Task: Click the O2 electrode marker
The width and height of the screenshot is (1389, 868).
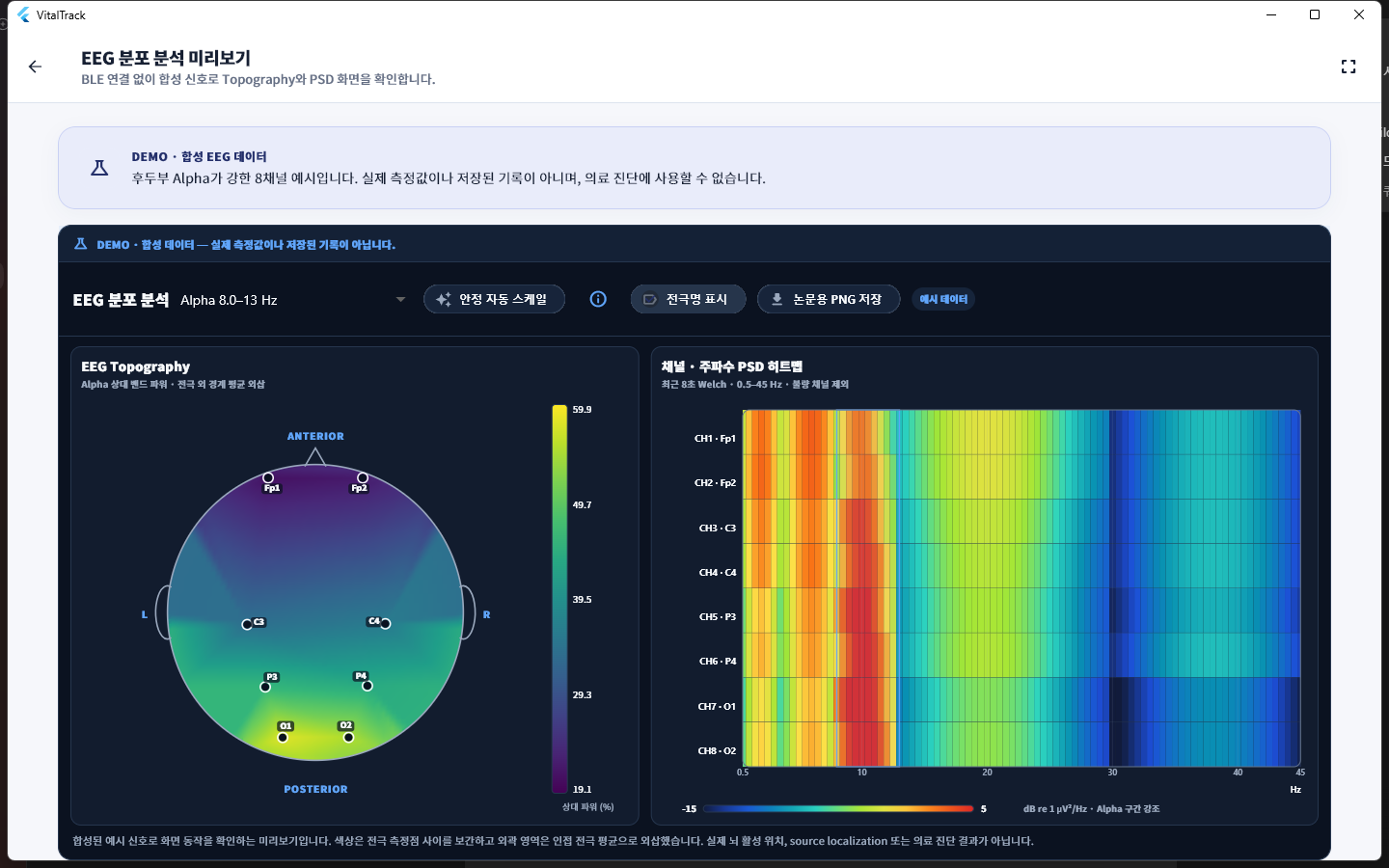Action: pyautogui.click(x=348, y=738)
